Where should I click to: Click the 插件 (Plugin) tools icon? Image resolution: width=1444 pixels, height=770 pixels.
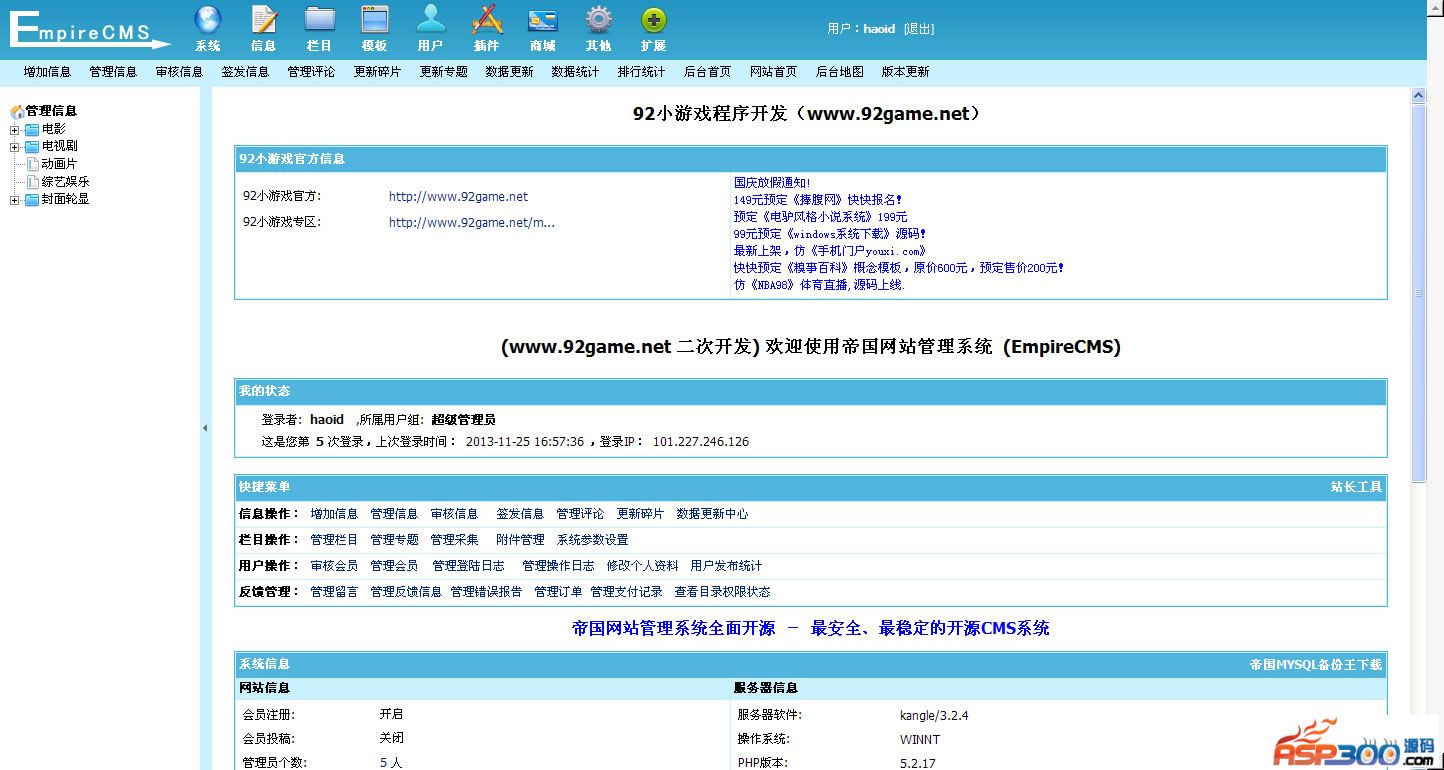(x=487, y=21)
